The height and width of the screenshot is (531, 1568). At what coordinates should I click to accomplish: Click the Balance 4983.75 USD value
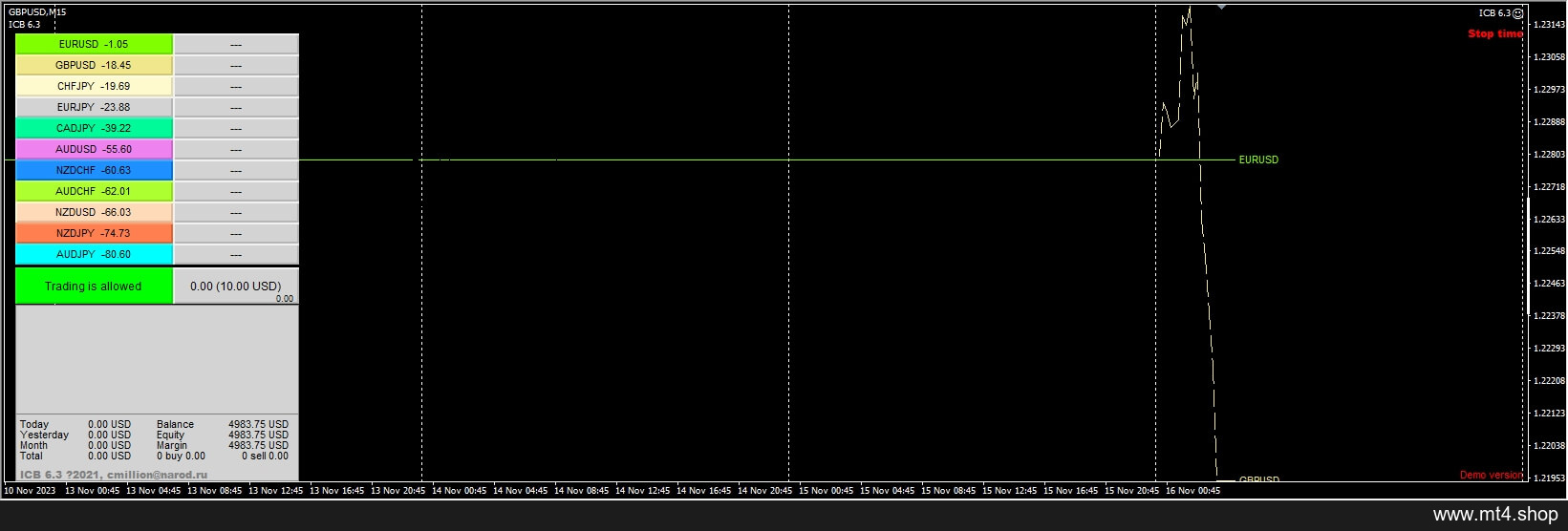pos(258,424)
